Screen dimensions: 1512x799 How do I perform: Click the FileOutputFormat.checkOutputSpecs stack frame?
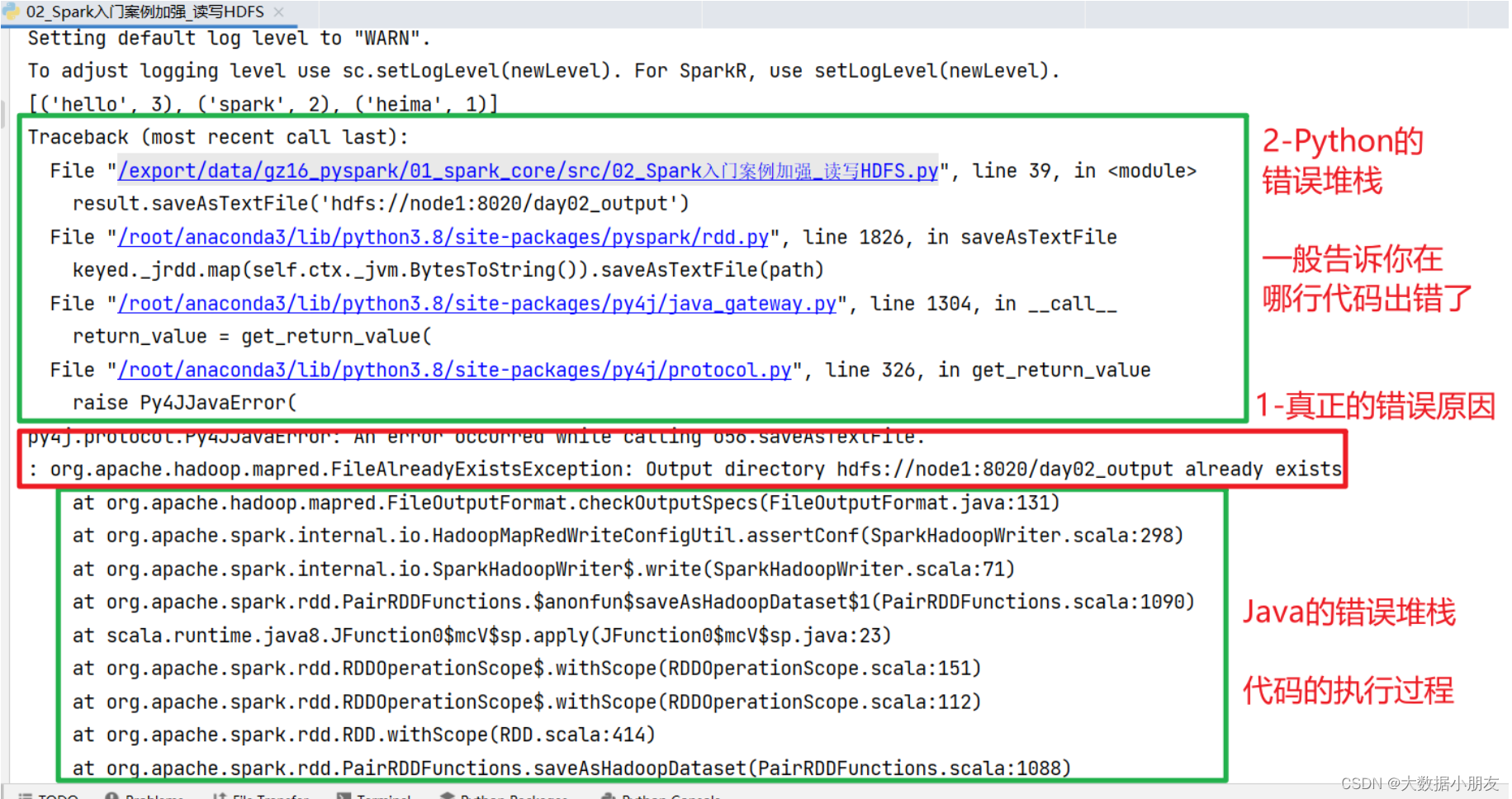click(x=566, y=503)
